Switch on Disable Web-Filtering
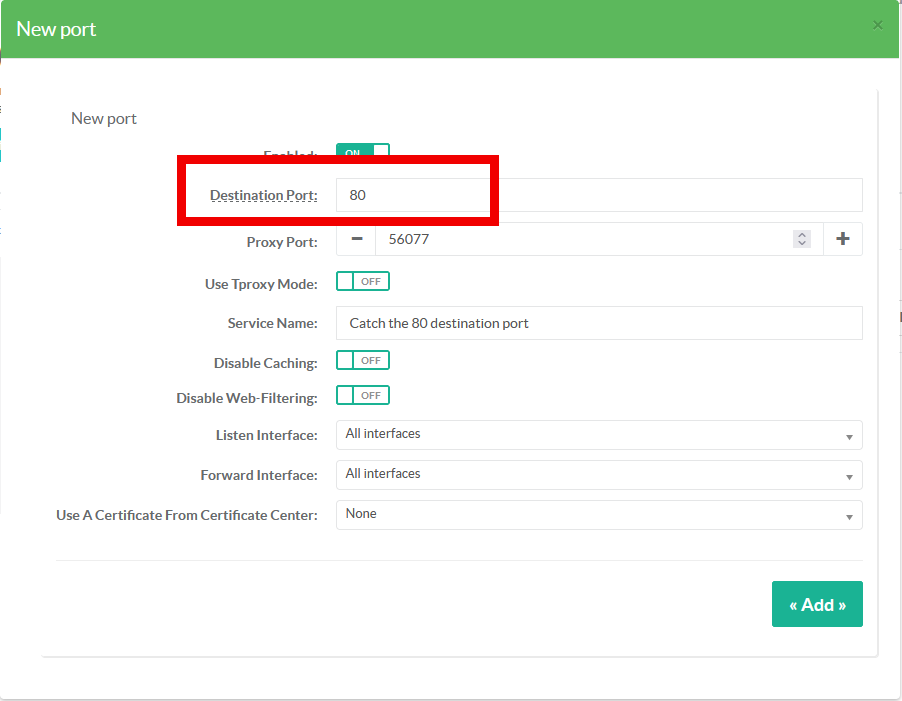 362,396
